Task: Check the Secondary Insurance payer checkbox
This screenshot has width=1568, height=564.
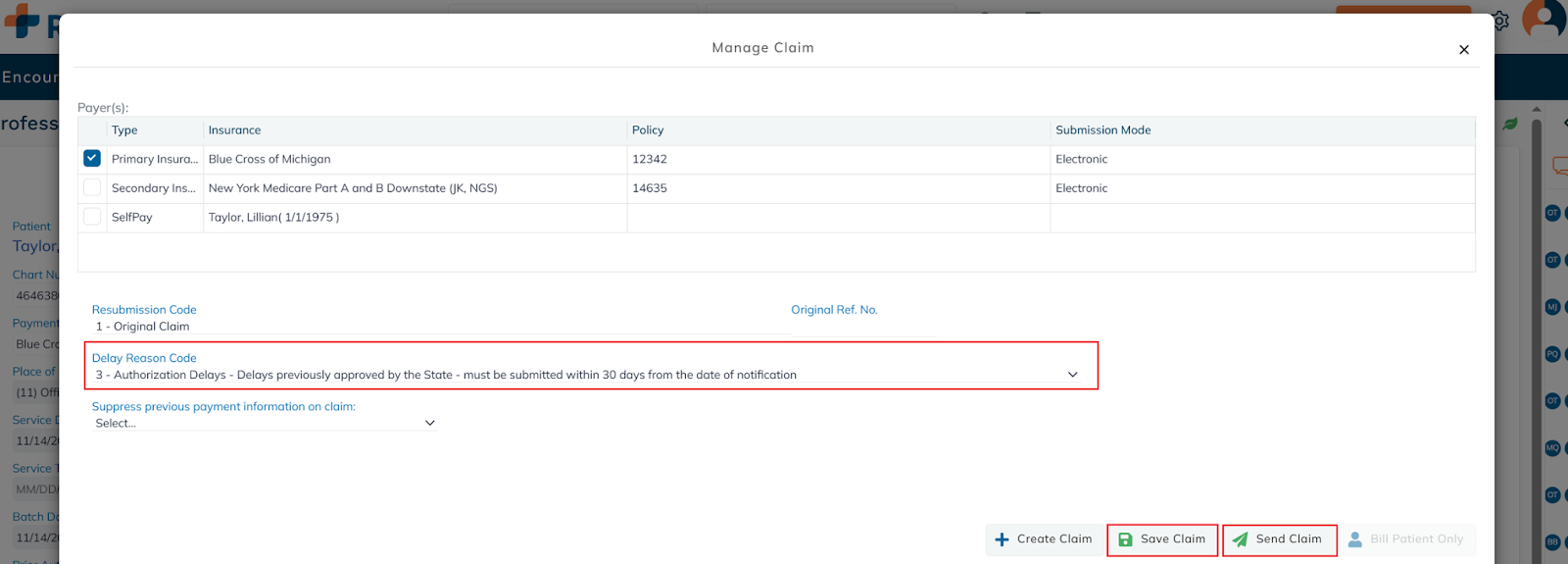Action: [x=92, y=188]
